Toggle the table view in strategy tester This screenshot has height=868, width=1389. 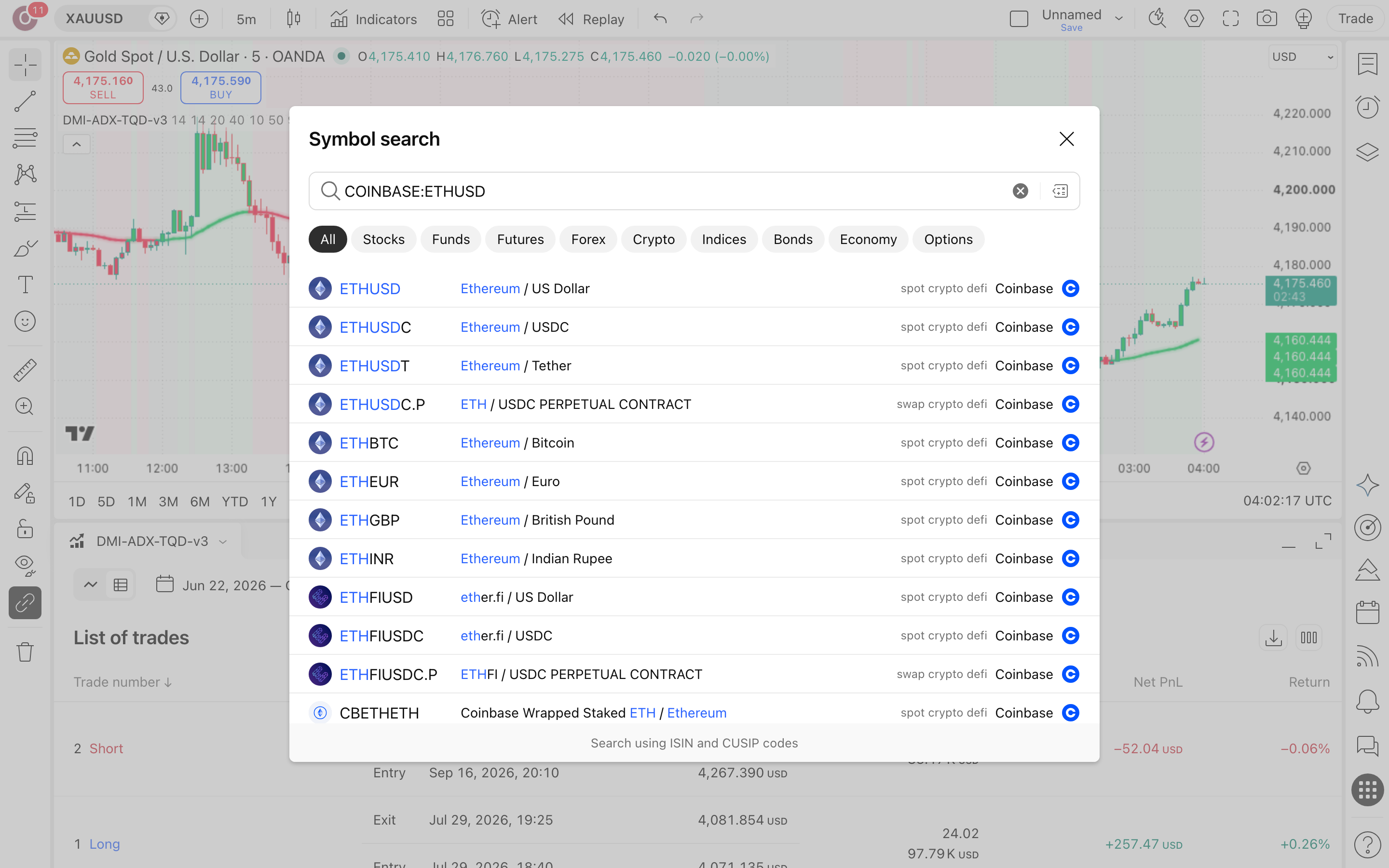[x=121, y=585]
